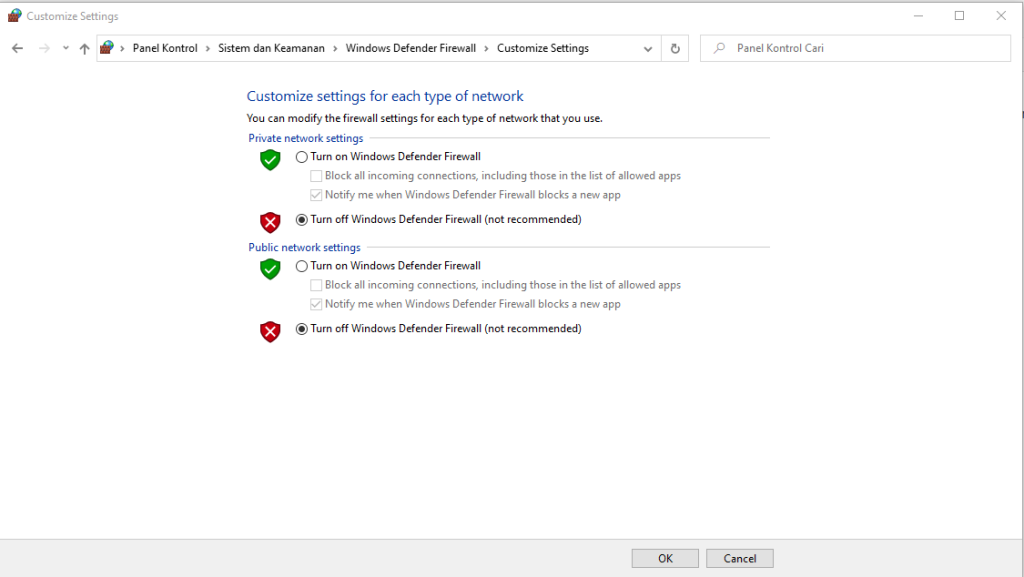This screenshot has height=577, width=1024.
Task: Click the Control Panel icon in address bar
Action: click(107, 48)
